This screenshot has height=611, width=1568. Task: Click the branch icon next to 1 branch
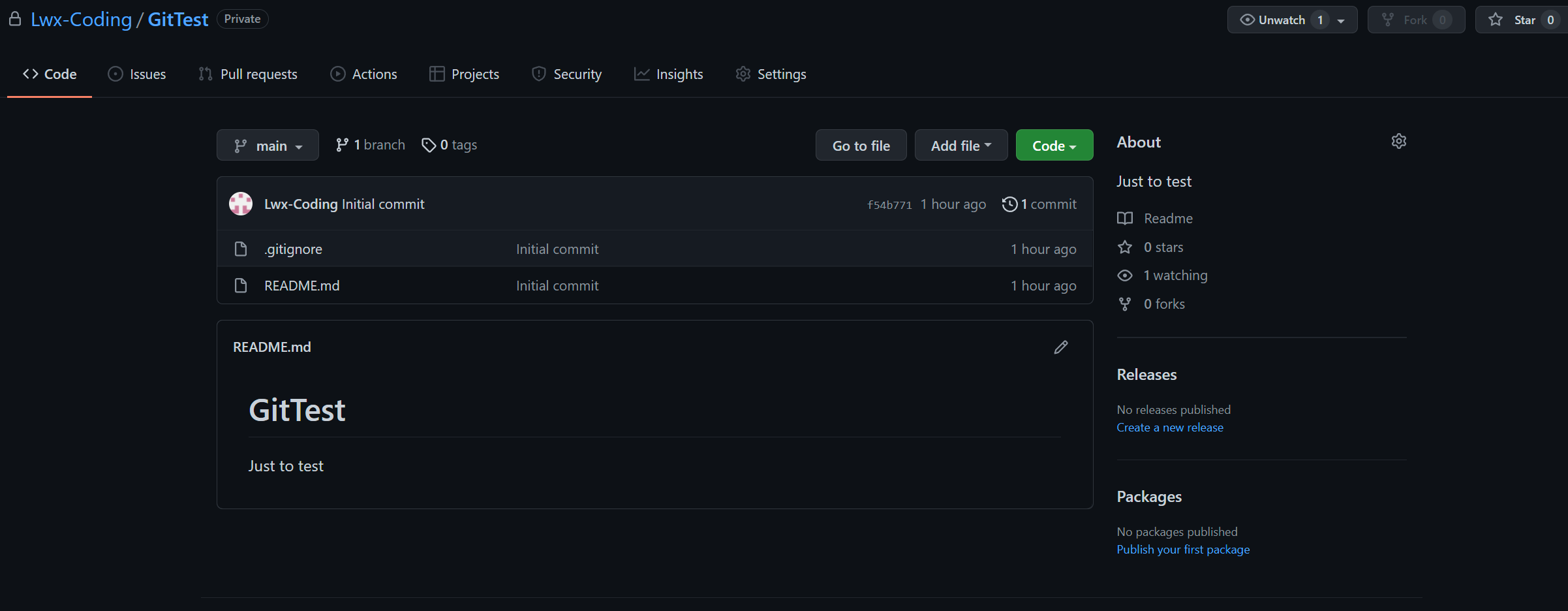click(x=342, y=145)
